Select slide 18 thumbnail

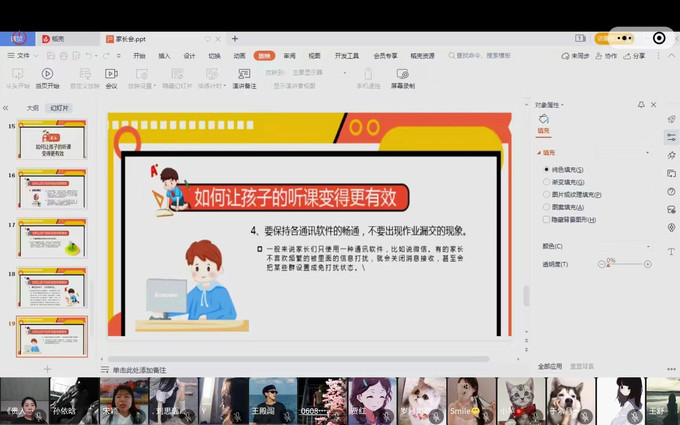click(52, 287)
